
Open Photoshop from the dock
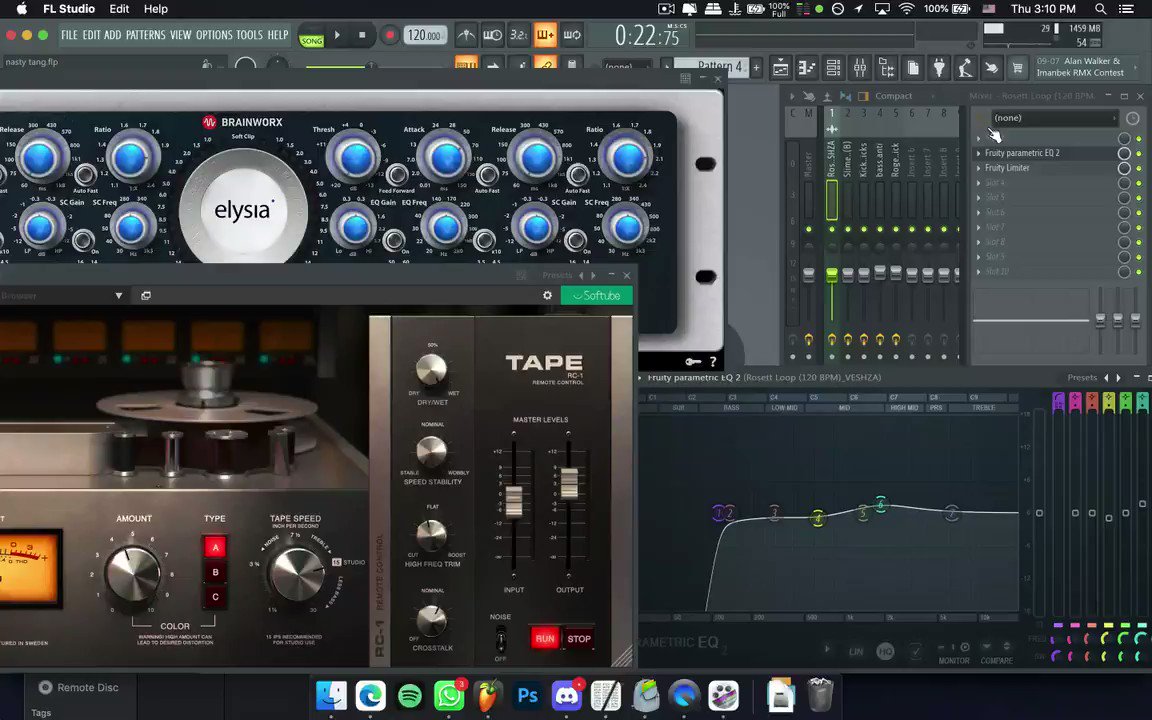click(x=528, y=695)
